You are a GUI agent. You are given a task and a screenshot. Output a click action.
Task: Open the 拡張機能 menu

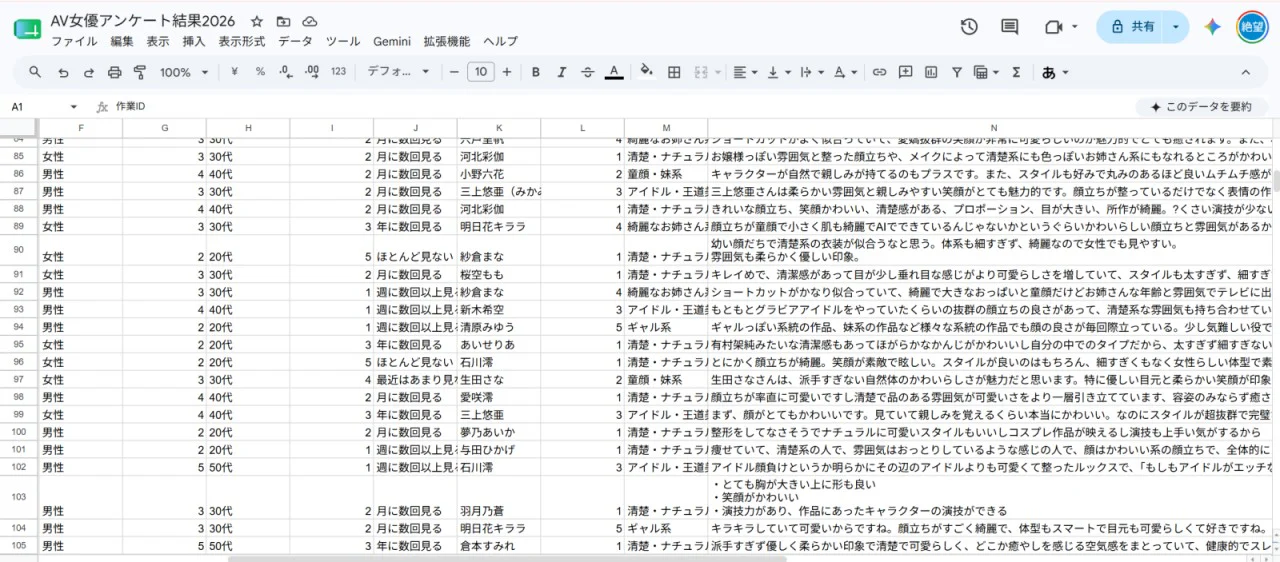tap(446, 42)
